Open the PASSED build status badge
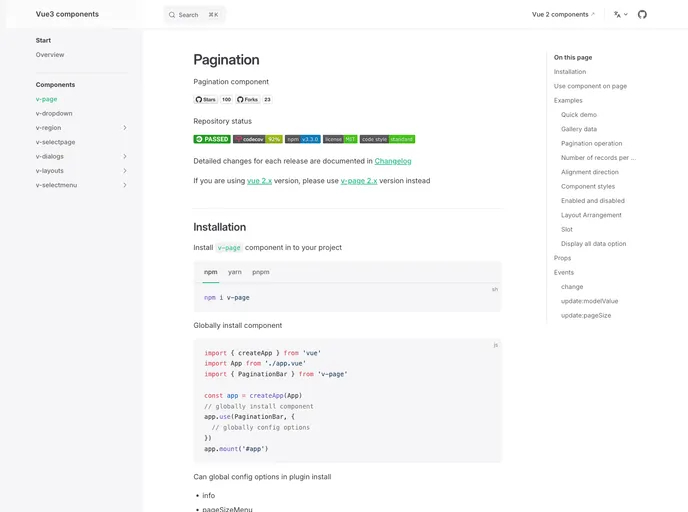 tap(212, 139)
